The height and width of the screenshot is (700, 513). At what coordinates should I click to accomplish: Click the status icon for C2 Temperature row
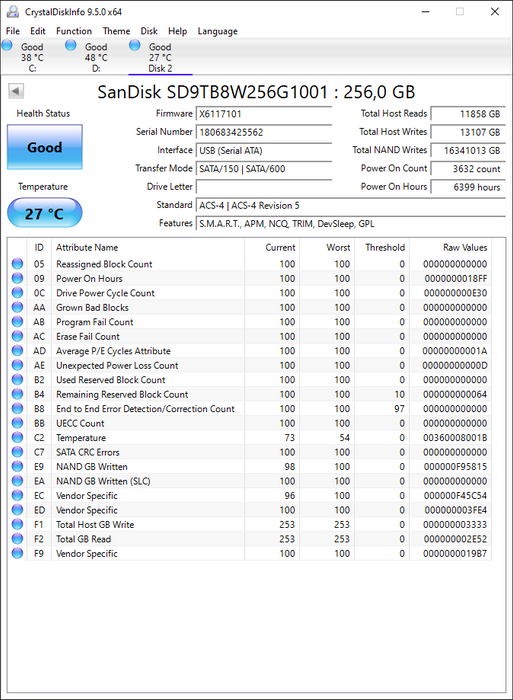tap(17, 437)
